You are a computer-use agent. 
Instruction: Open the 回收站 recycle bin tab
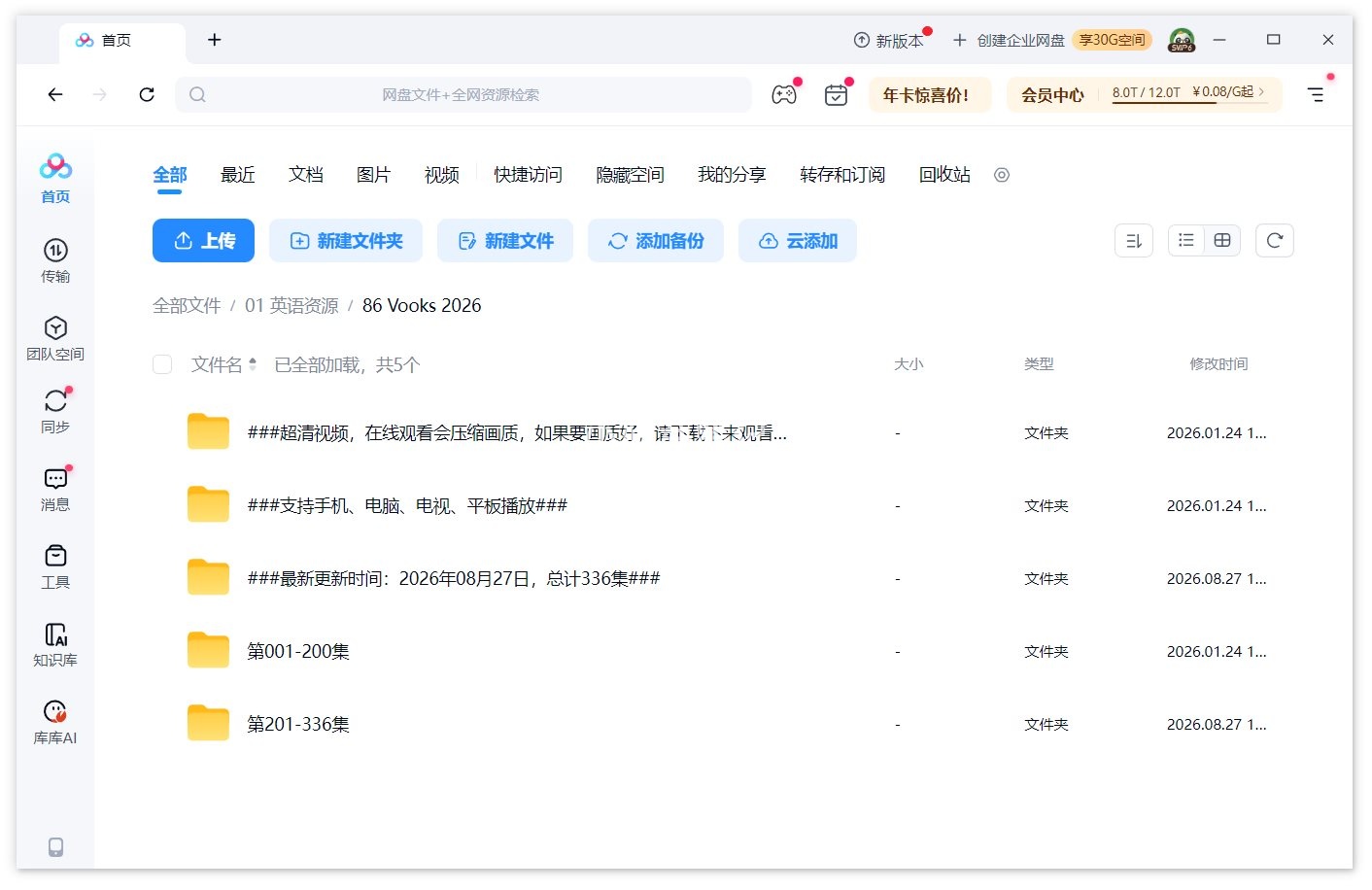click(x=945, y=175)
